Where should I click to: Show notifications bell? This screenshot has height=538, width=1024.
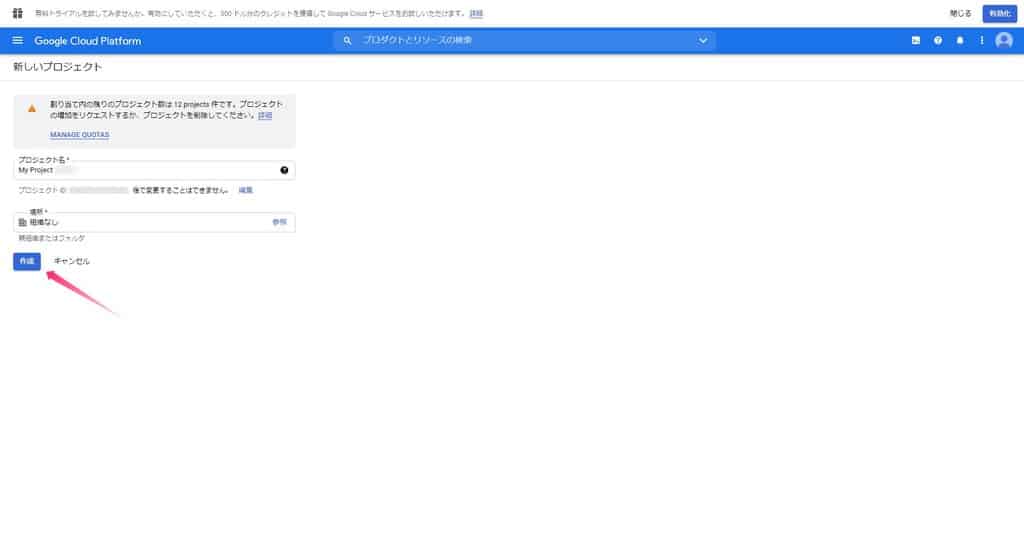tap(960, 40)
